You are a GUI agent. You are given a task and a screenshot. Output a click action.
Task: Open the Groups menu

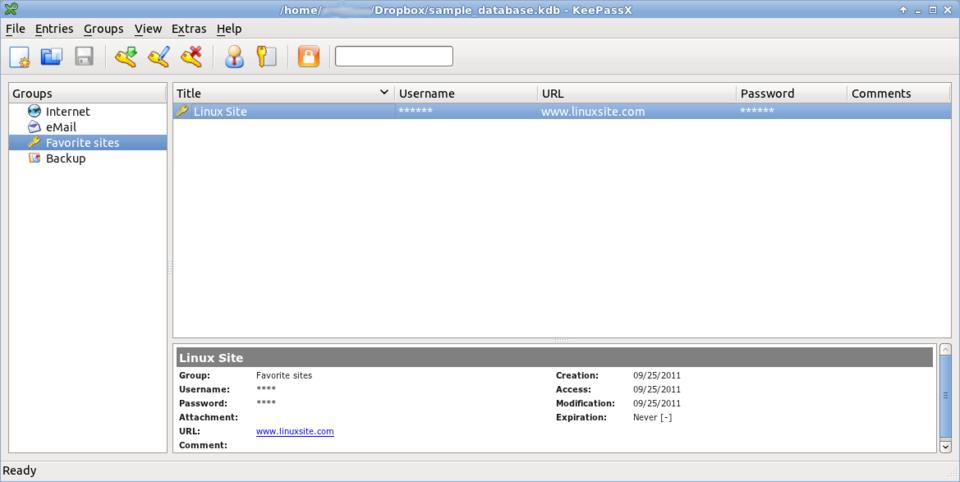coord(103,29)
